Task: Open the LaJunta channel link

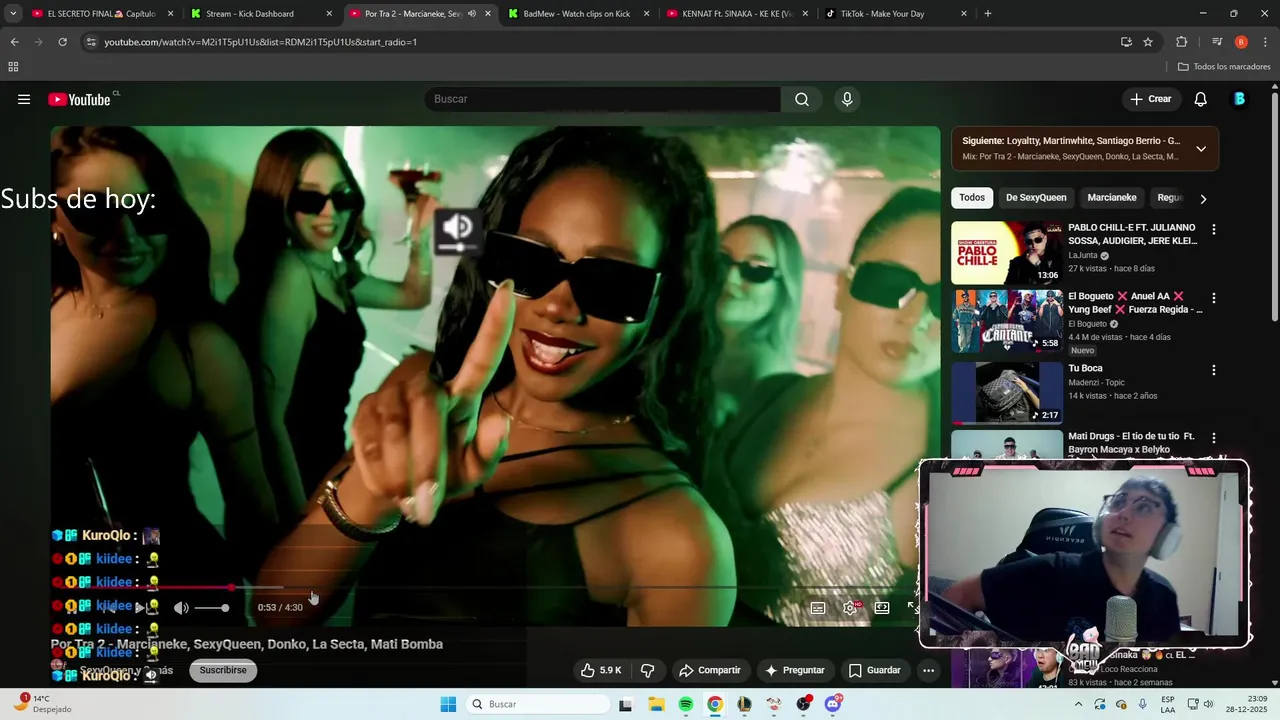Action: tap(1083, 255)
